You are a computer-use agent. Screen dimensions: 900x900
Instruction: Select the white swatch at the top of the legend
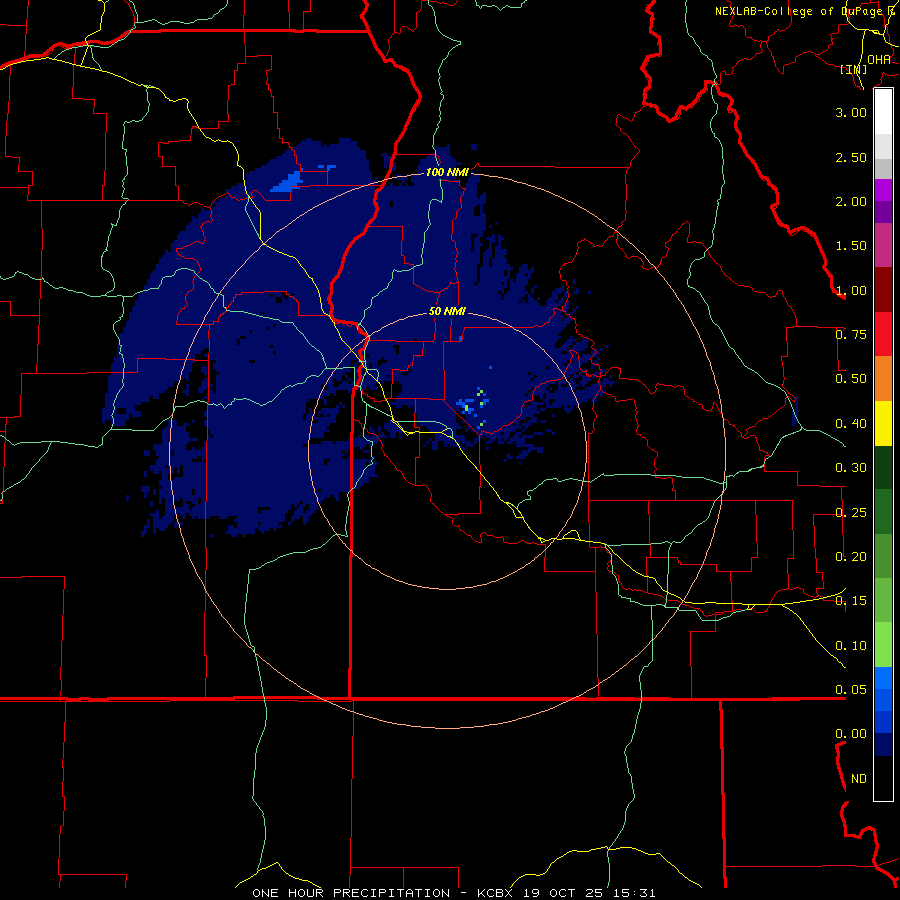coord(883,112)
